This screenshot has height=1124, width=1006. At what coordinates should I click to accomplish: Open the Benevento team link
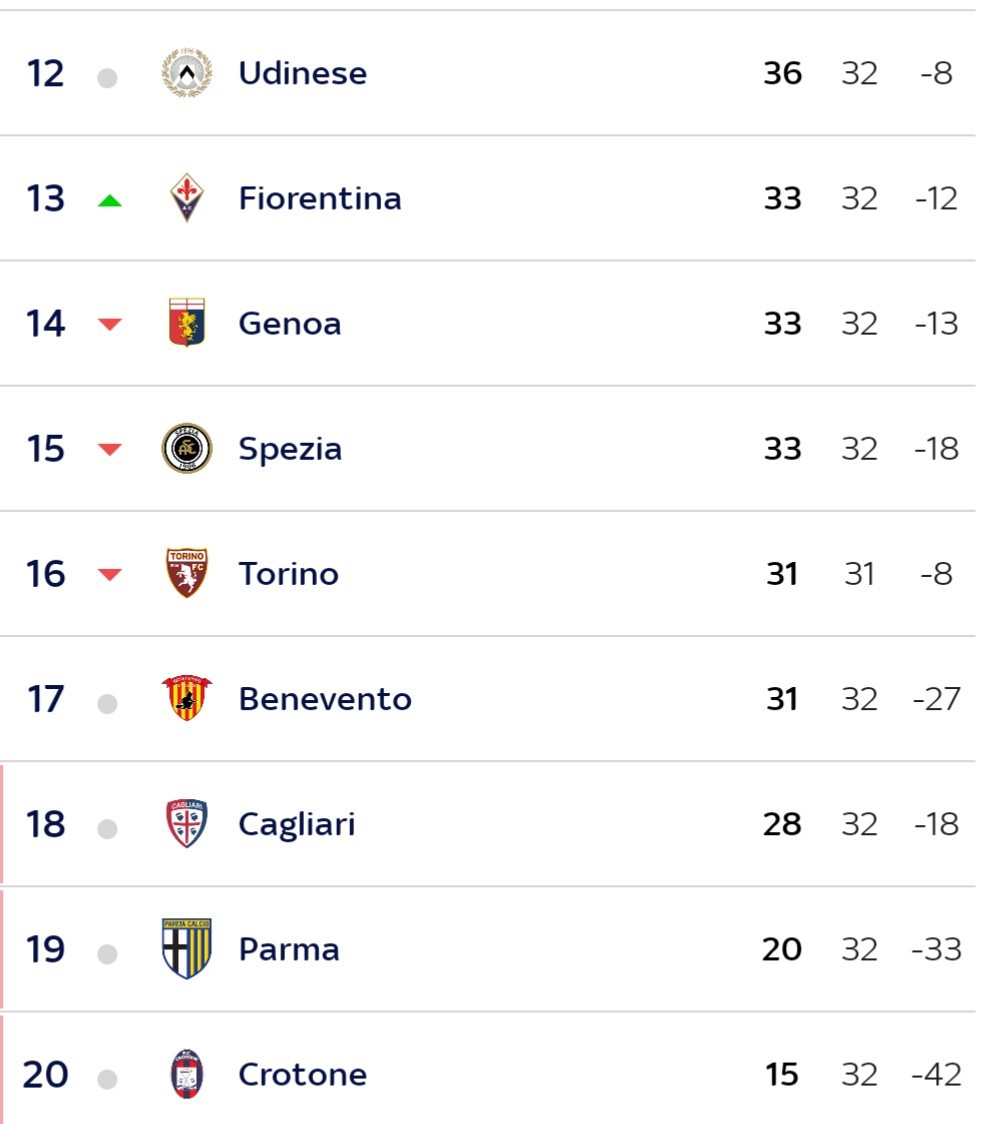(x=325, y=699)
